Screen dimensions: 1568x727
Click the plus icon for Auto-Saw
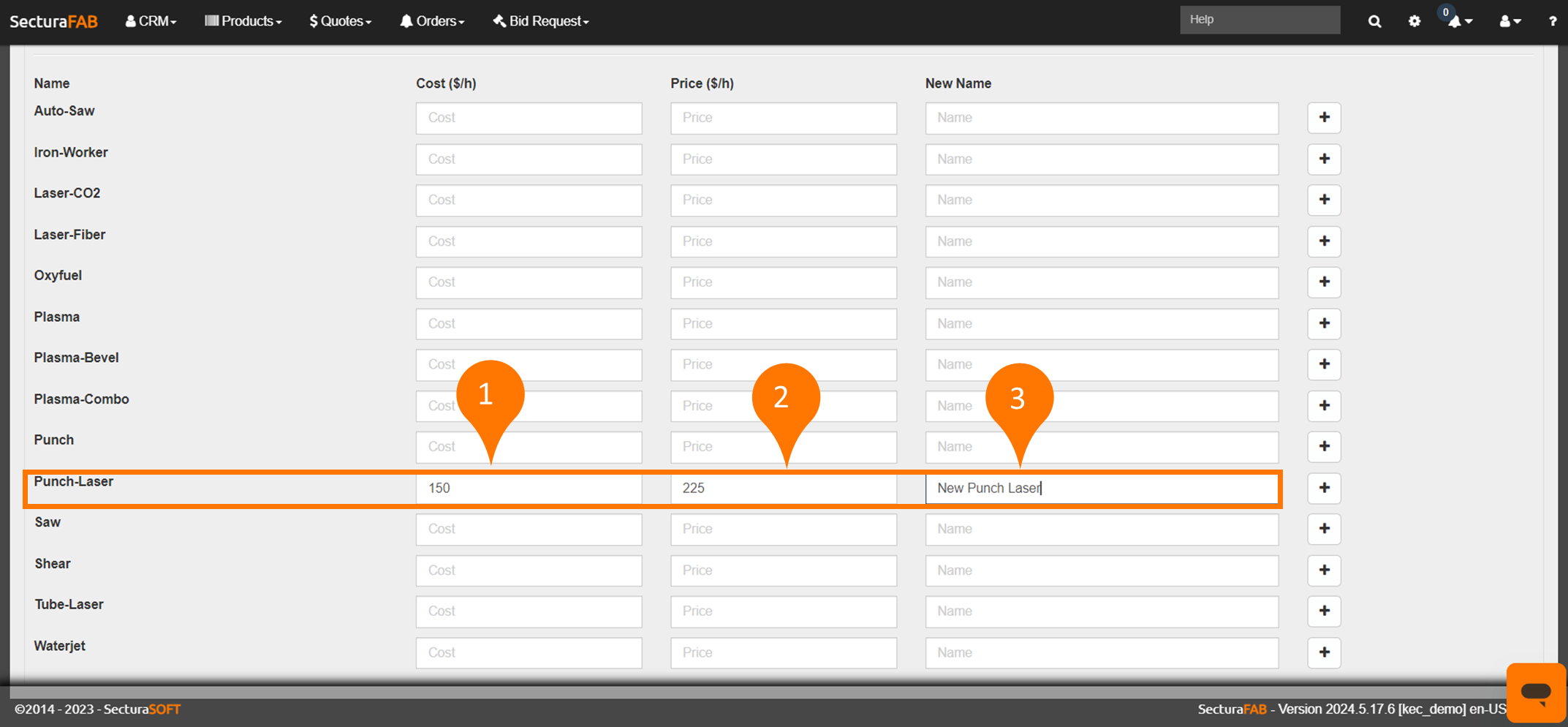[1324, 118]
